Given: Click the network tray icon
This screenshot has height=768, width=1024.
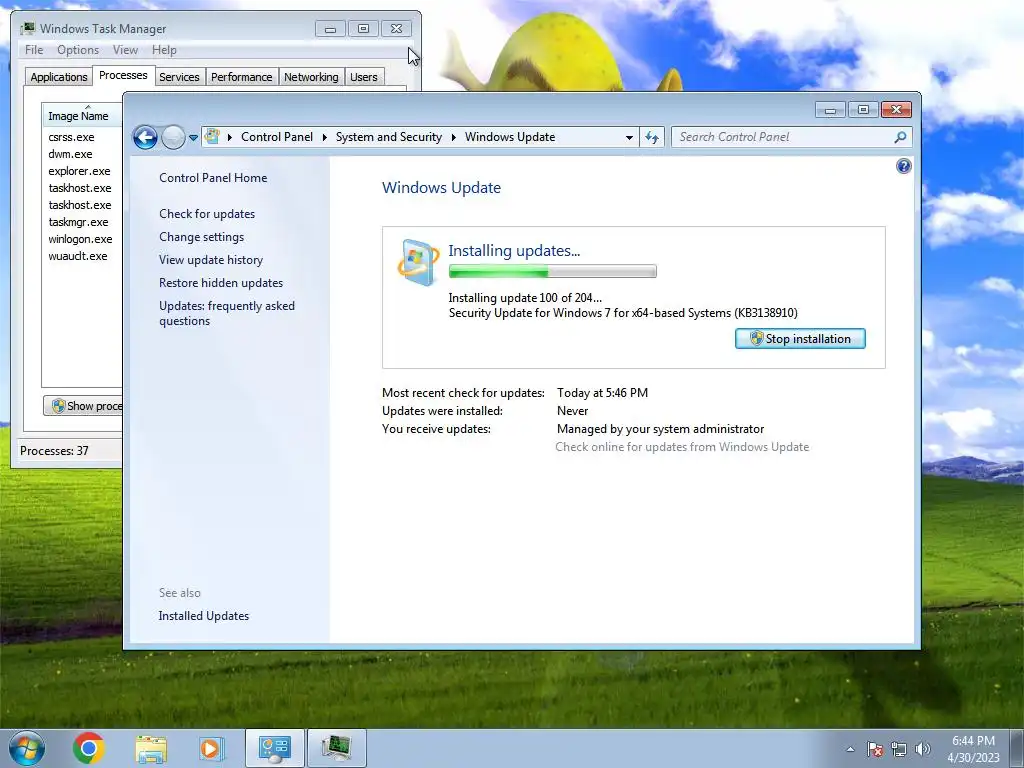Looking at the screenshot, I should 899,749.
